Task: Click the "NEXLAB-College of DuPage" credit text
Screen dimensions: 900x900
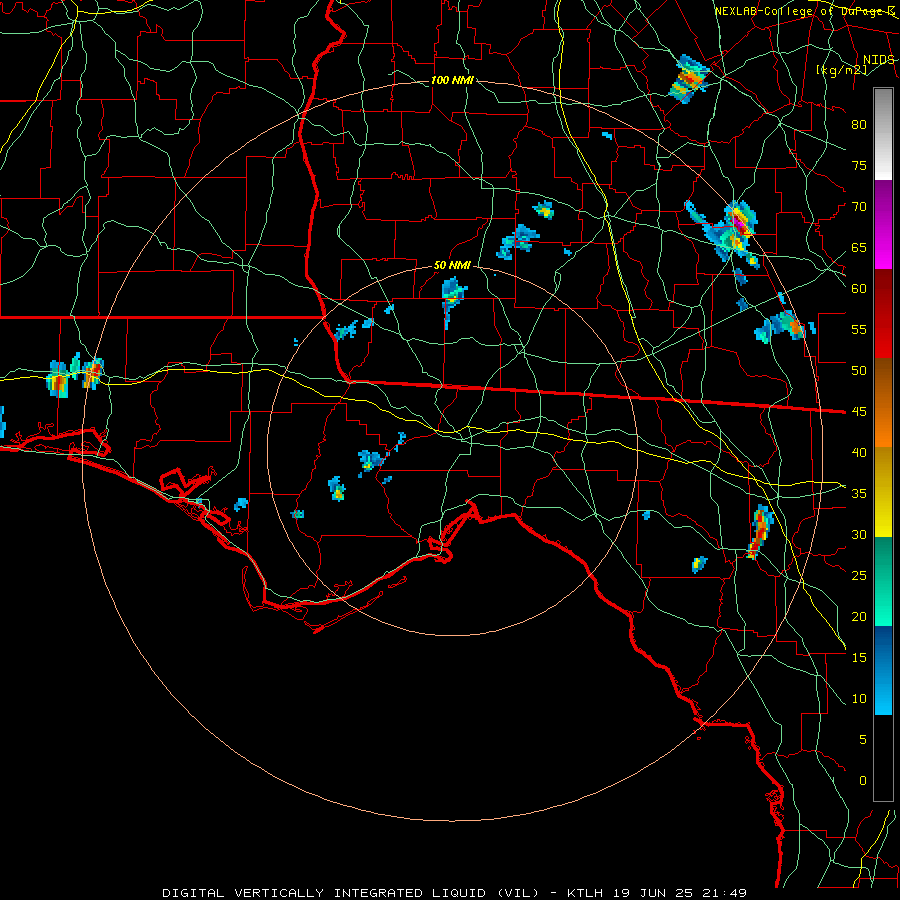Action: pyautogui.click(x=800, y=11)
